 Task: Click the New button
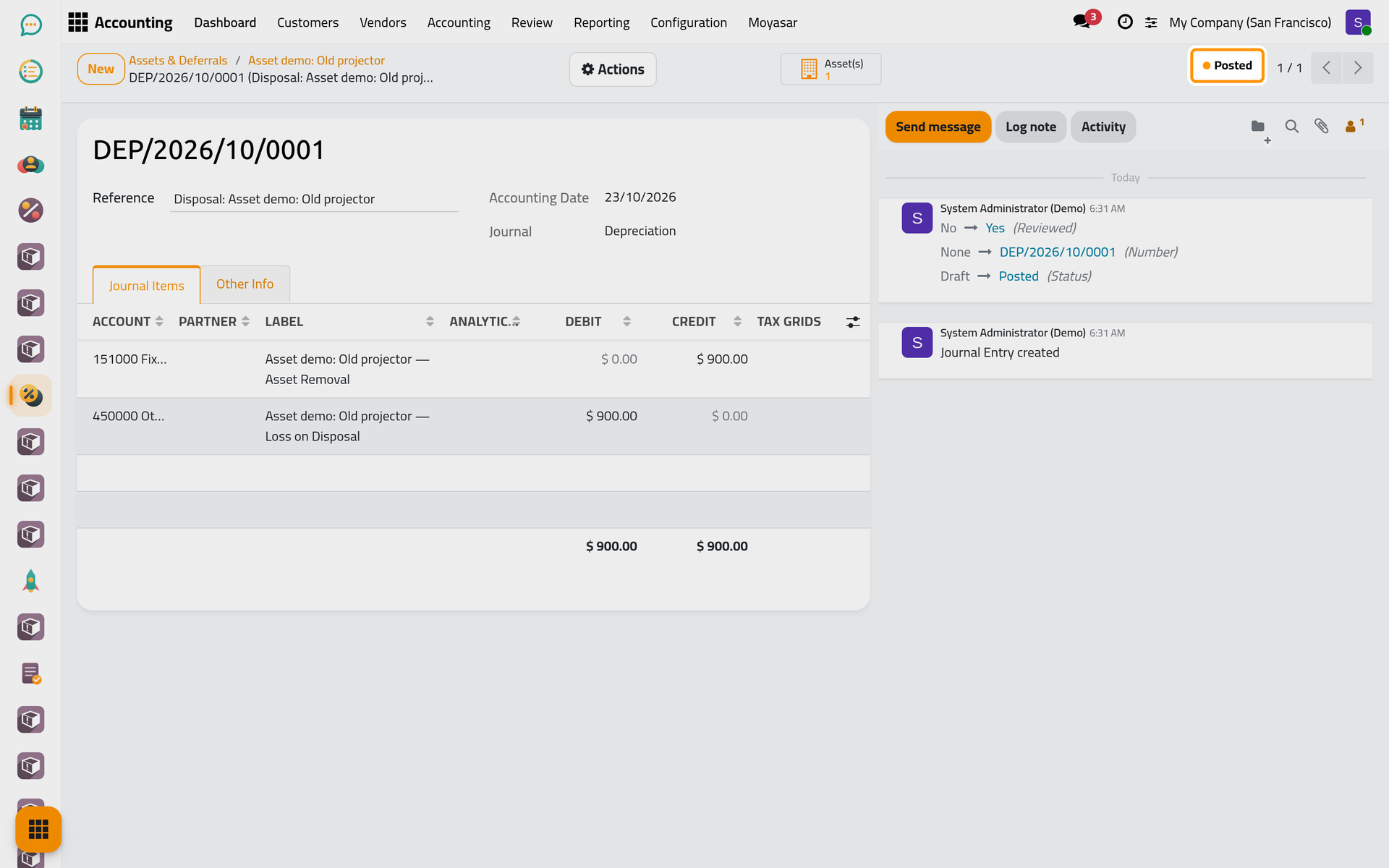point(101,69)
